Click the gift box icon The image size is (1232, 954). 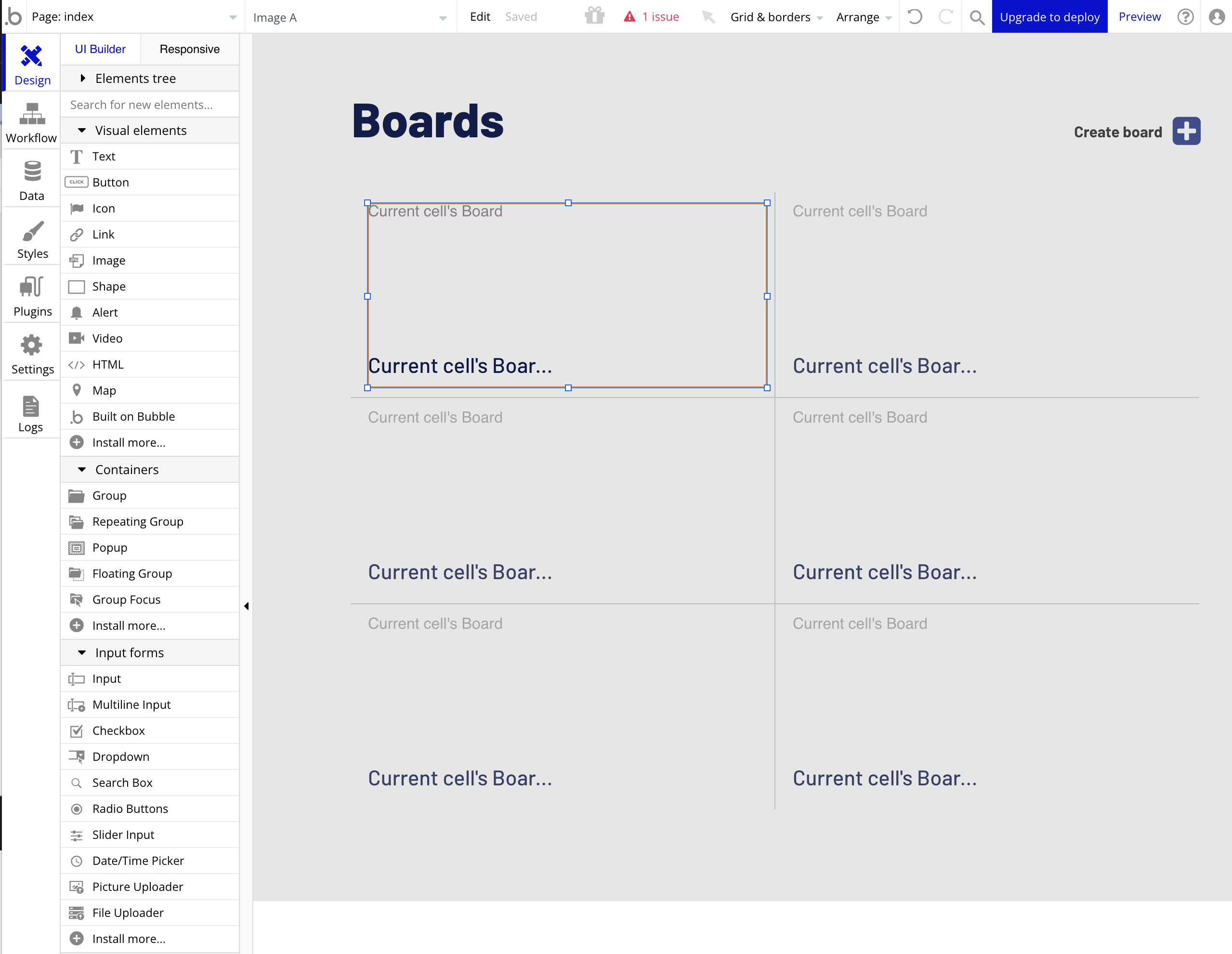[x=594, y=16]
